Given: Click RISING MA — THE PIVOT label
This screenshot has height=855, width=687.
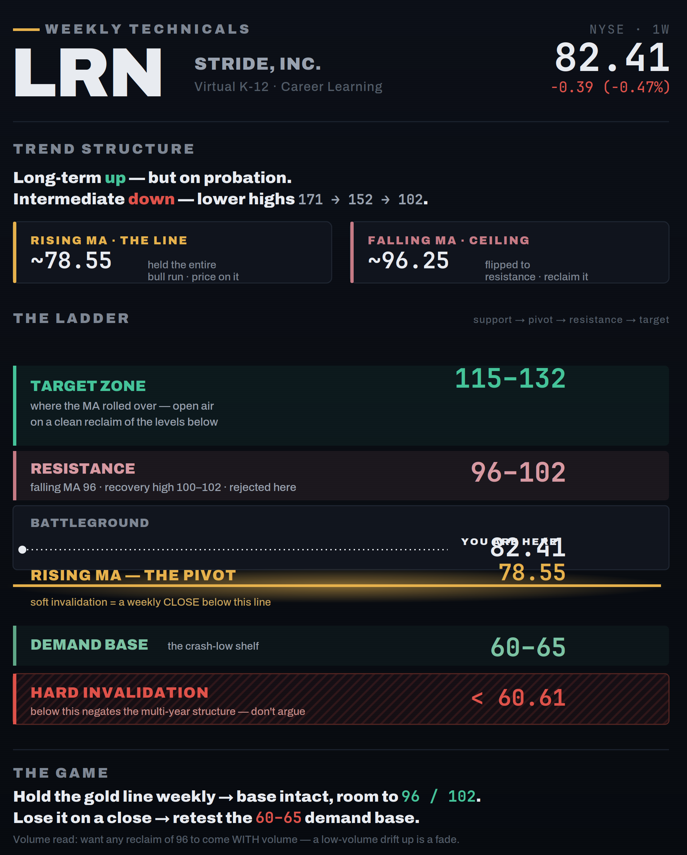Looking at the screenshot, I should pos(133,575).
